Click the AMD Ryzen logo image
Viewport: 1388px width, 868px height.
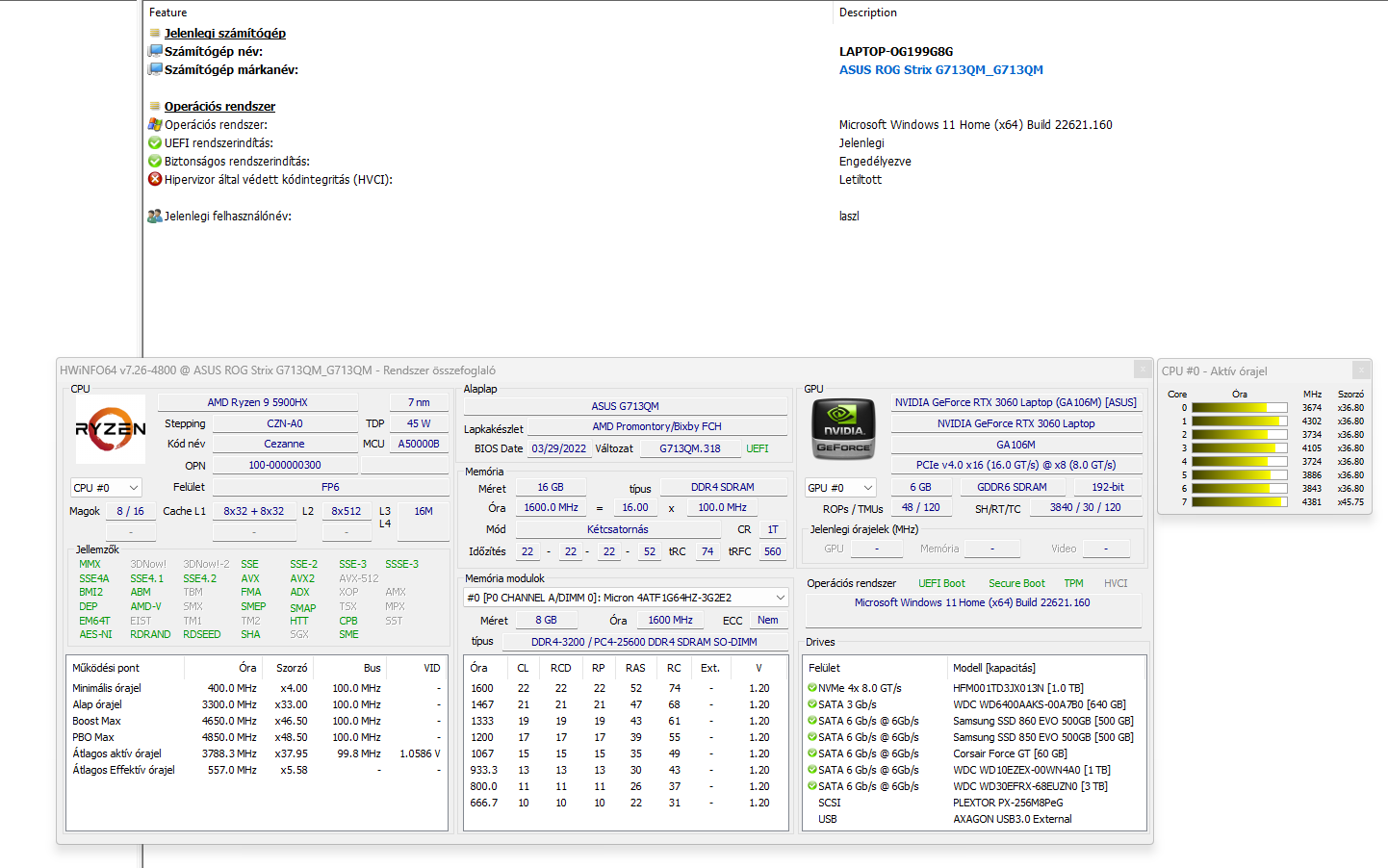pyautogui.click(x=111, y=429)
